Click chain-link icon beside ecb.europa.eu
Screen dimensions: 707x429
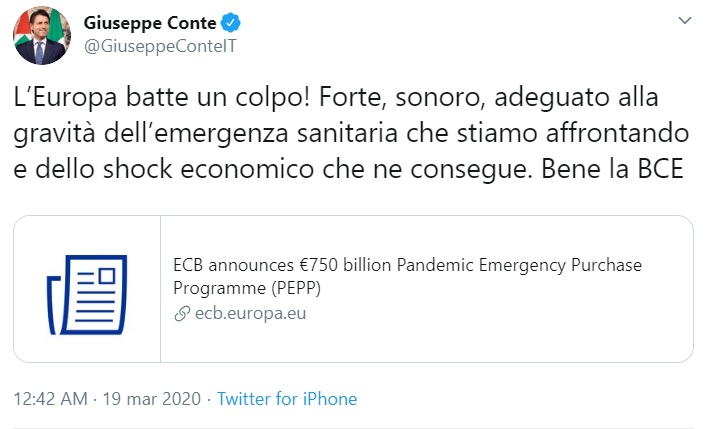(182, 313)
